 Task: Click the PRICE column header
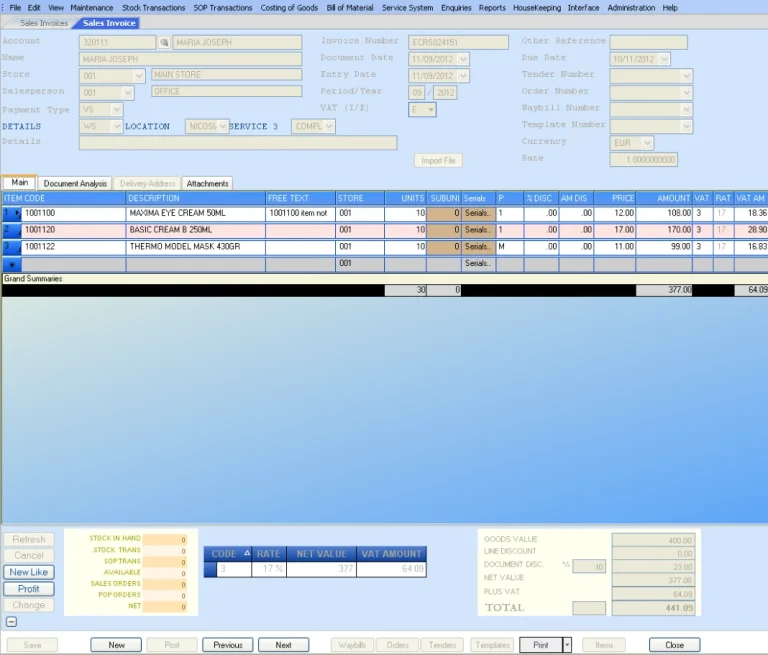[615, 198]
